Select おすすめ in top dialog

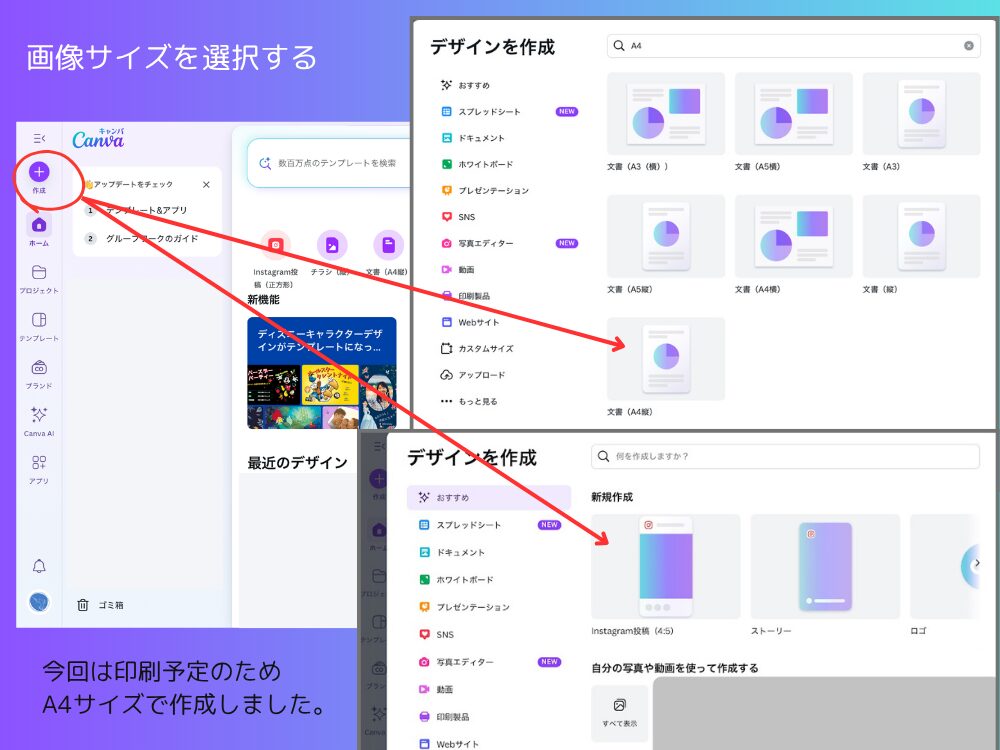[x=466, y=85]
